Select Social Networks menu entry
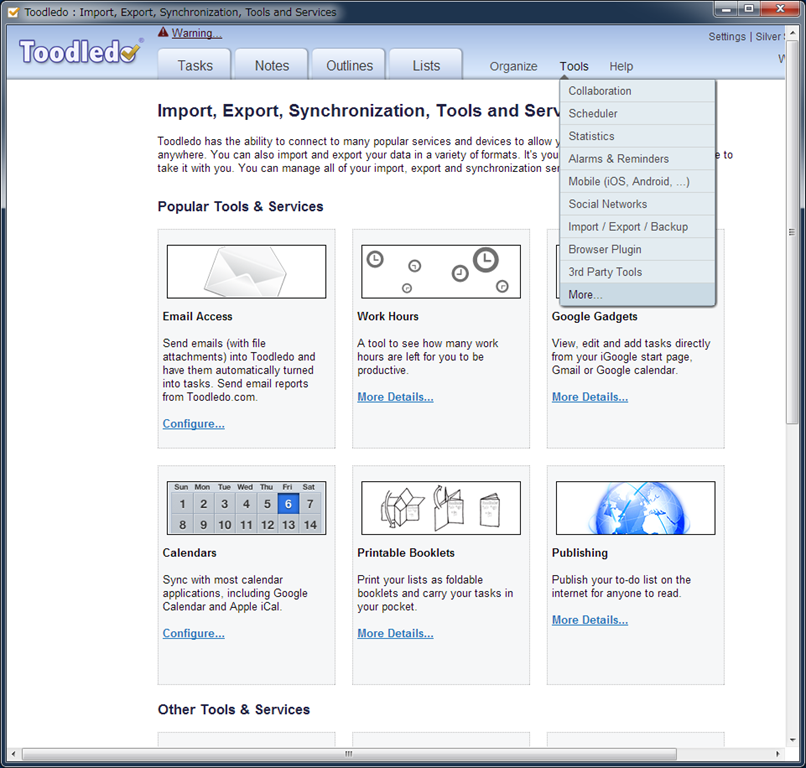This screenshot has height=768, width=806. tap(637, 204)
